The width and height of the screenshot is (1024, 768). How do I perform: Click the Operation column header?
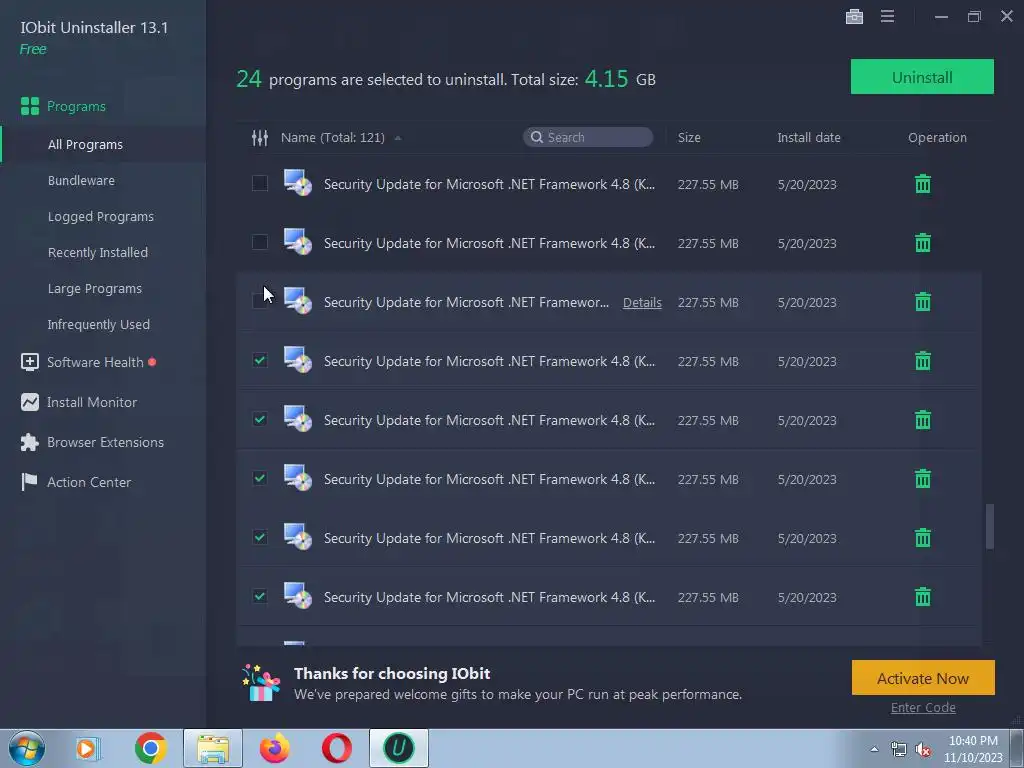[x=937, y=137]
